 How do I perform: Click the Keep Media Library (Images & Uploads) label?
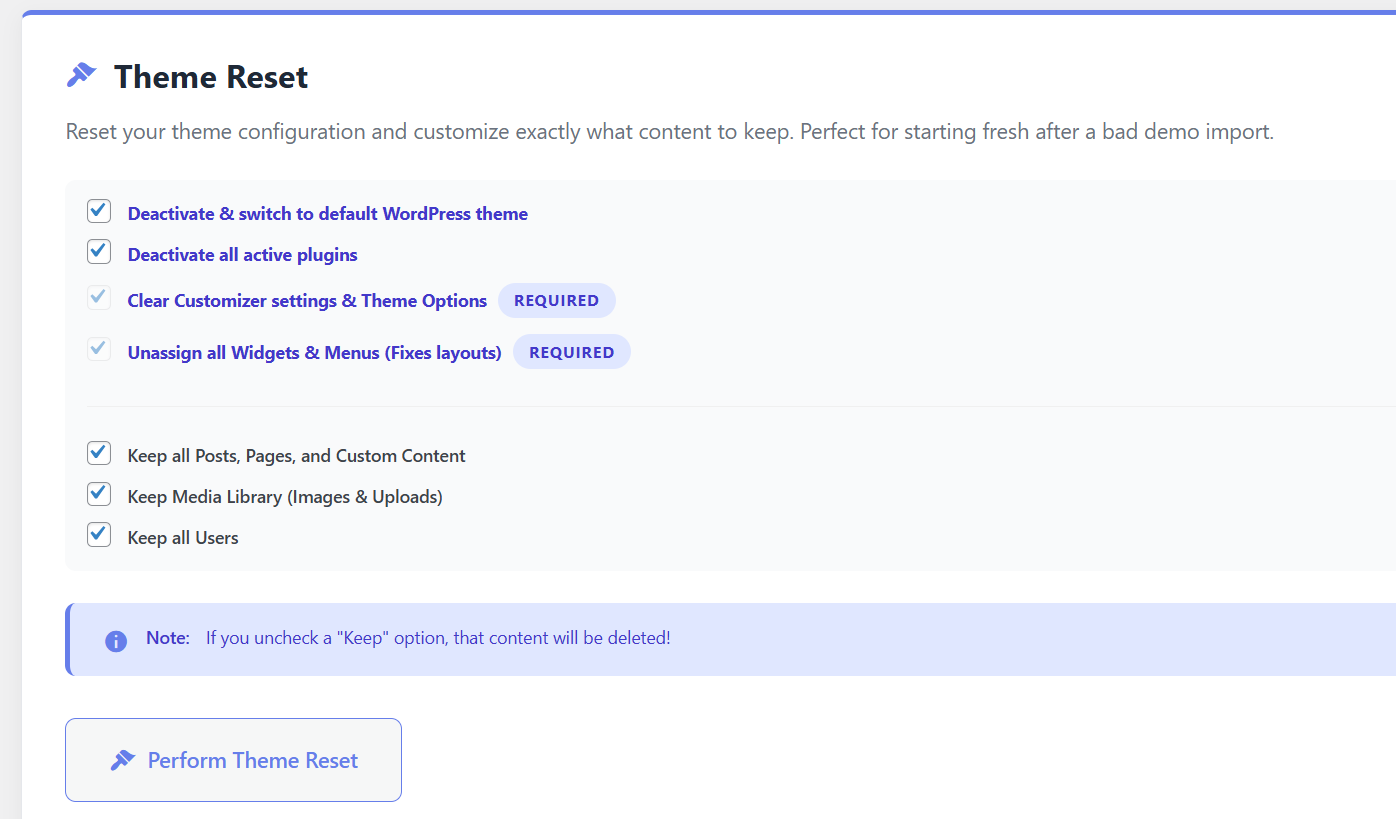click(285, 497)
